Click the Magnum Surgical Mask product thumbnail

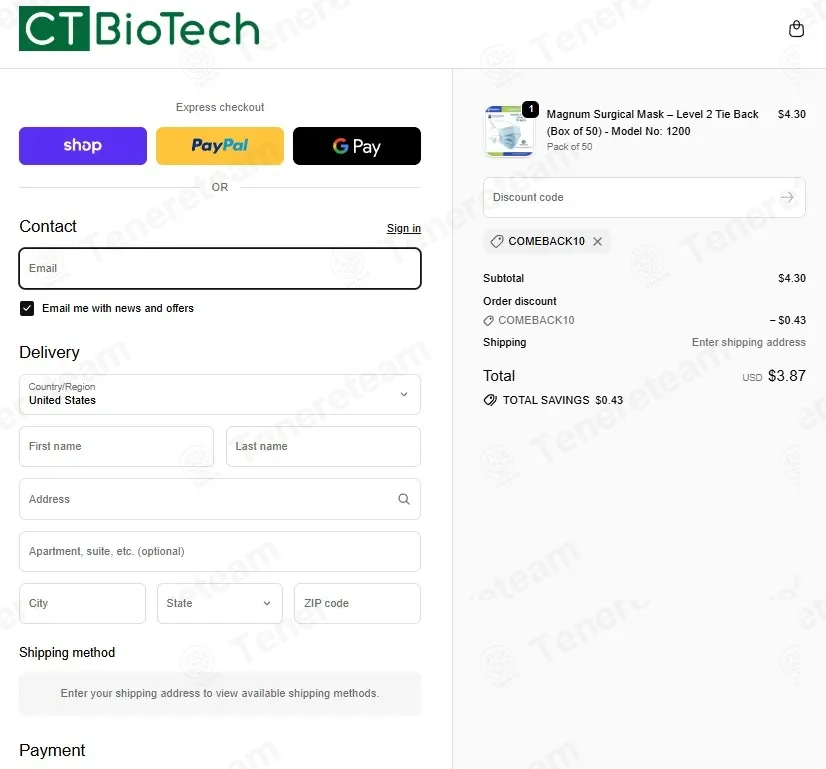[508, 131]
